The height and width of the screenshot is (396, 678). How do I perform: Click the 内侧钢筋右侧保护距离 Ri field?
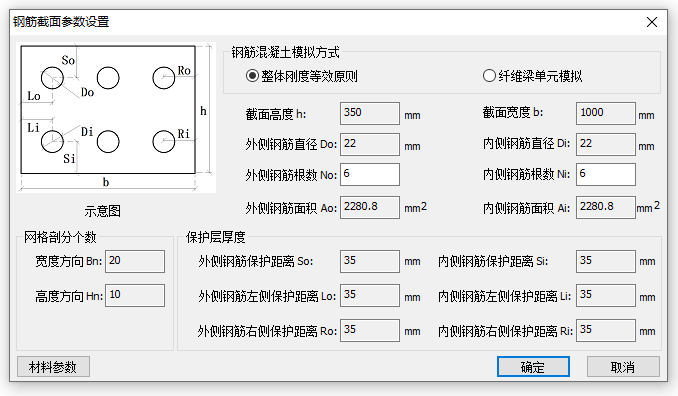(x=605, y=330)
